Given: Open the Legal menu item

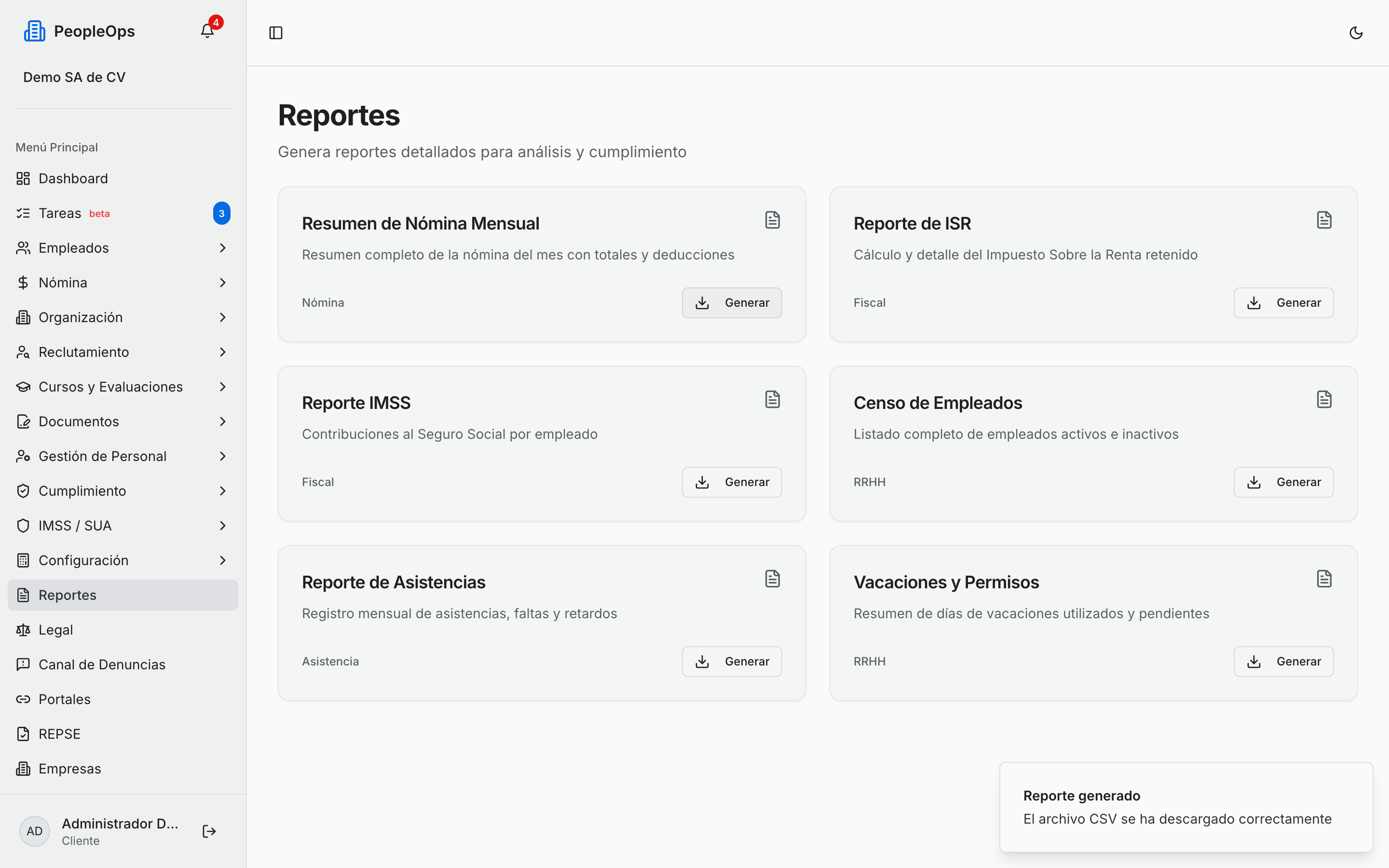Looking at the screenshot, I should pyautogui.click(x=123, y=630).
